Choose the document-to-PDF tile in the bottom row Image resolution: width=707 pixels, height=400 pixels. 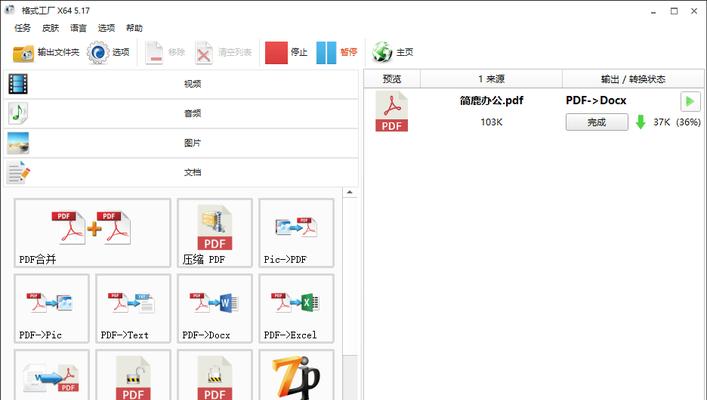tap(51, 375)
